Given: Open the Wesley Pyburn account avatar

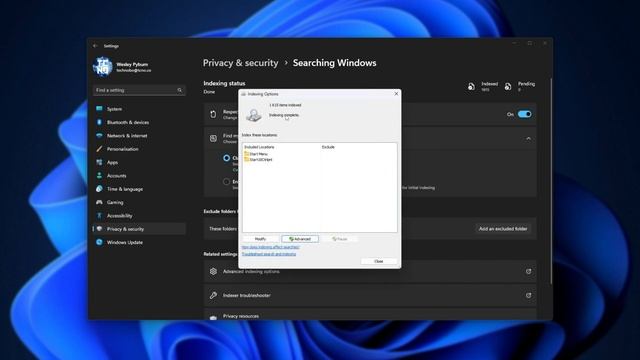Looking at the screenshot, I should 102,67.
